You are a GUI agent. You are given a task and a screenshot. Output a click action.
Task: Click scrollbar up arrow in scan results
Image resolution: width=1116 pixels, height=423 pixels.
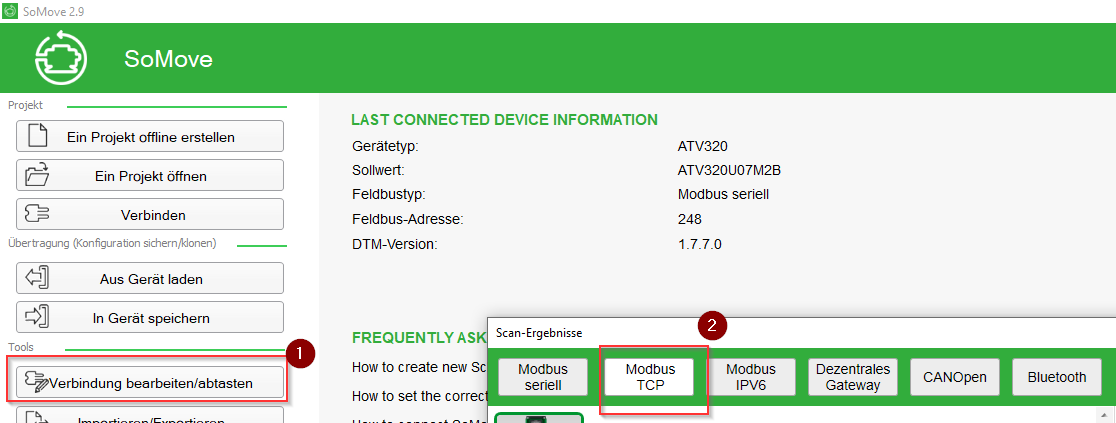pyautogui.click(x=1103, y=415)
